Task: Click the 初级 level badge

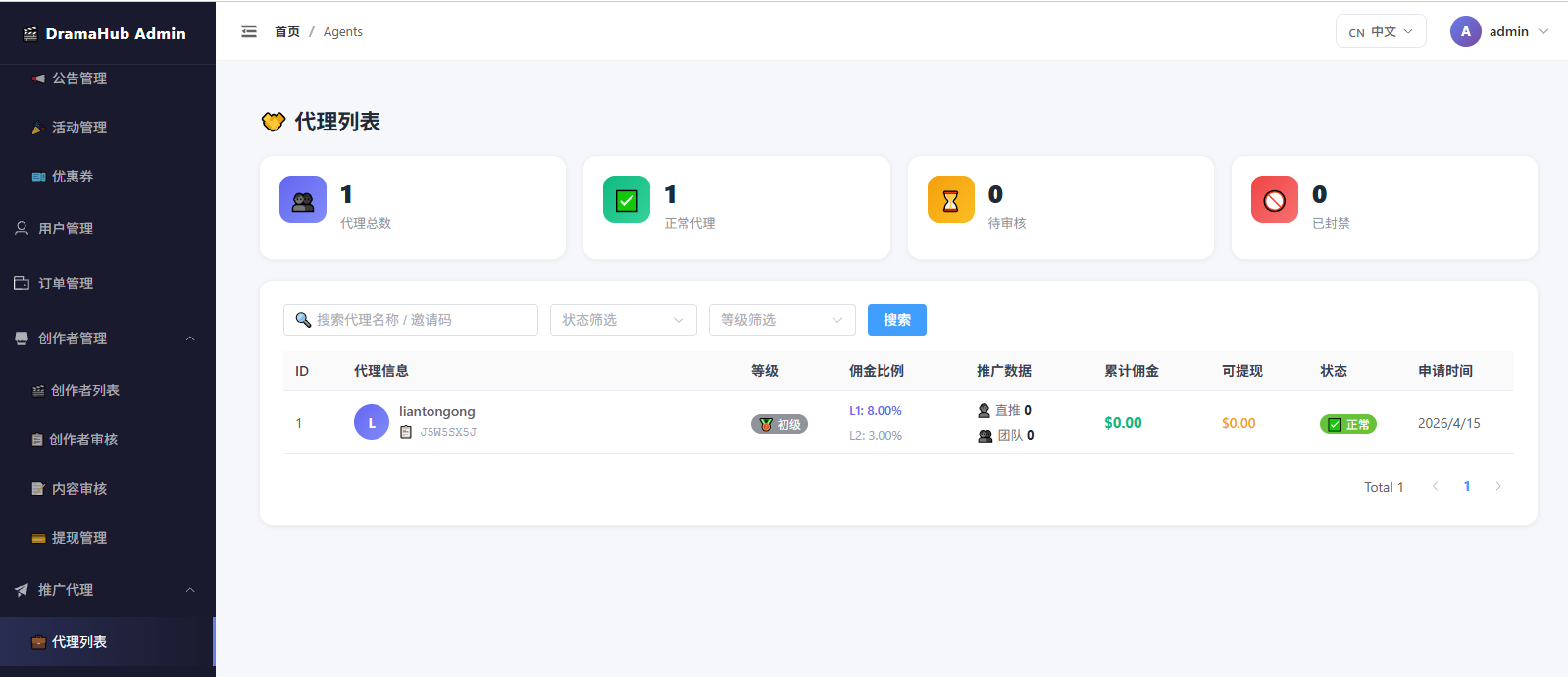Action: [780, 424]
